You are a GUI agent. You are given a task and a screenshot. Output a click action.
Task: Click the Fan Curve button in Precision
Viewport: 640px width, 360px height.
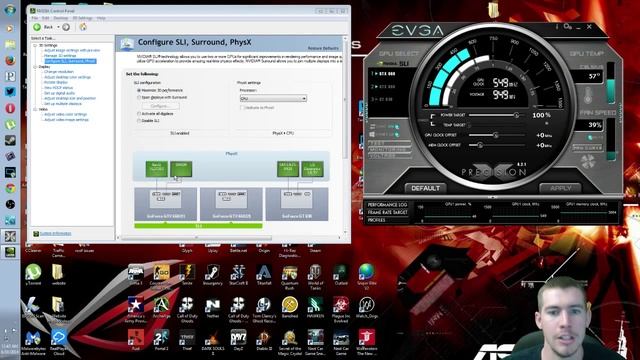(588, 148)
